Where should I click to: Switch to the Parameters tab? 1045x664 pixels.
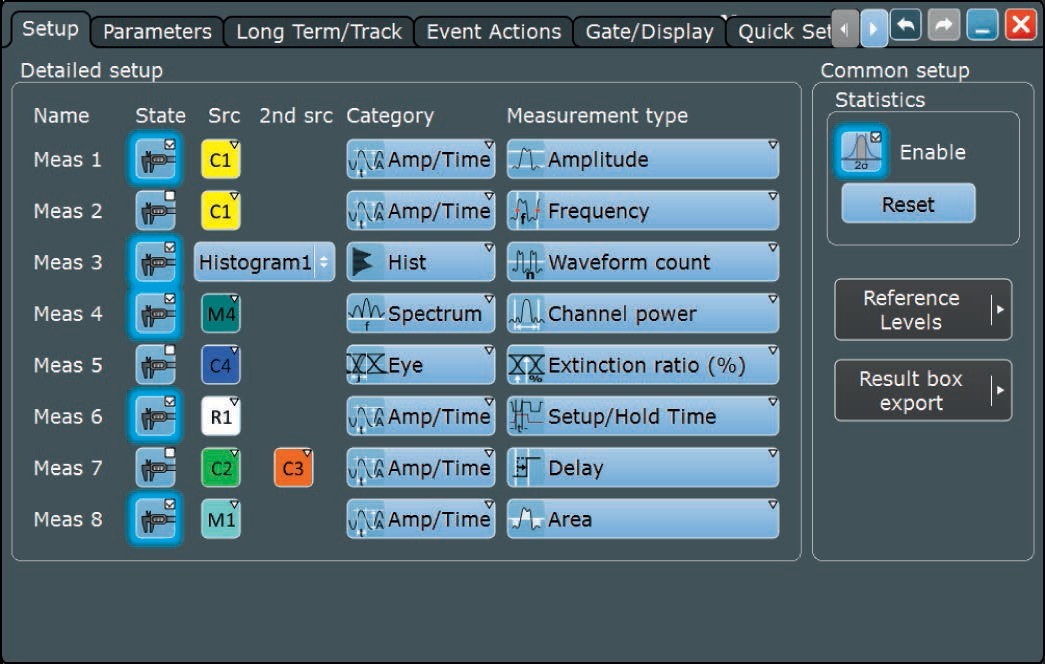[157, 32]
